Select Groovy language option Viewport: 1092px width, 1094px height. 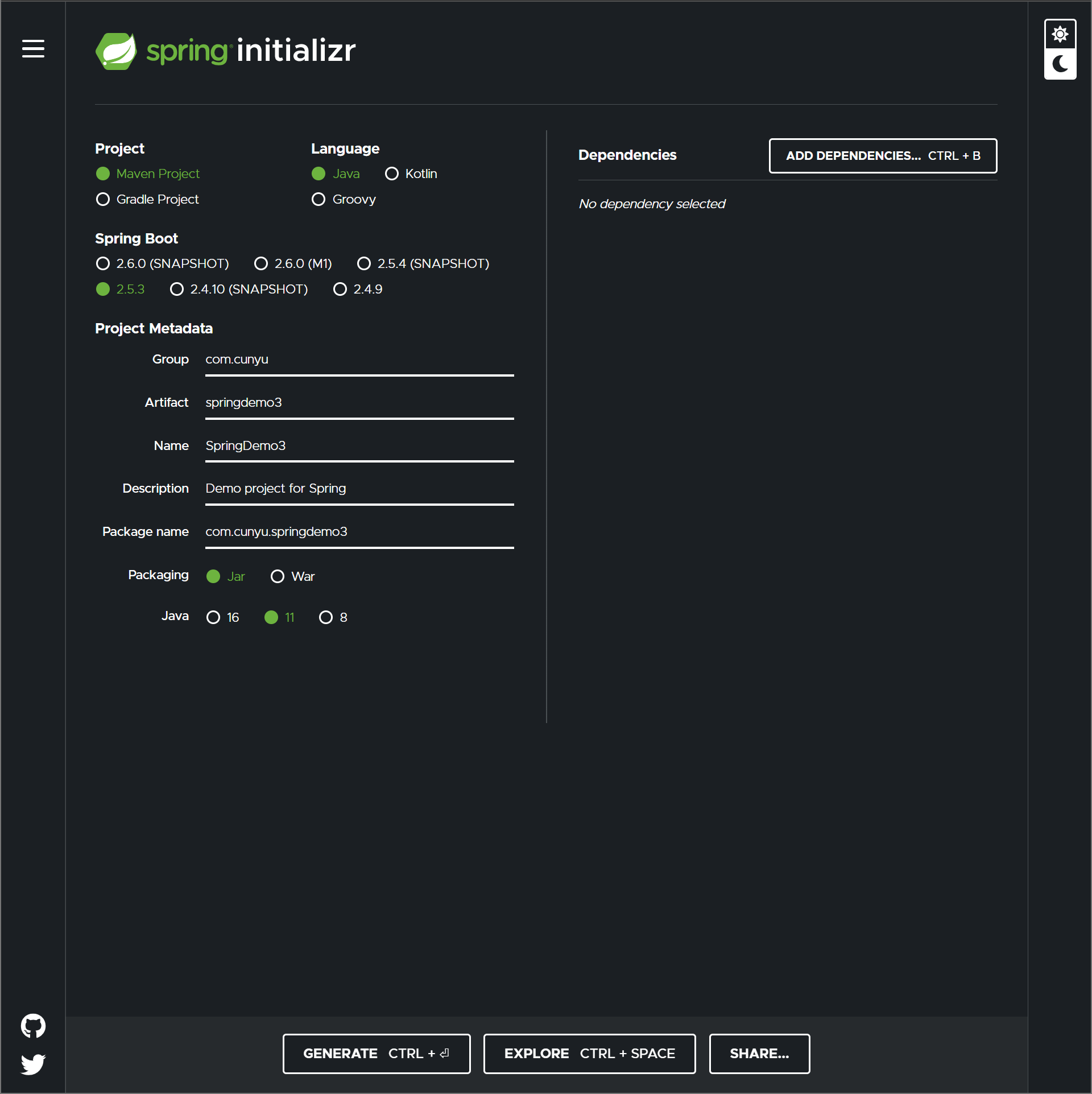(x=318, y=199)
